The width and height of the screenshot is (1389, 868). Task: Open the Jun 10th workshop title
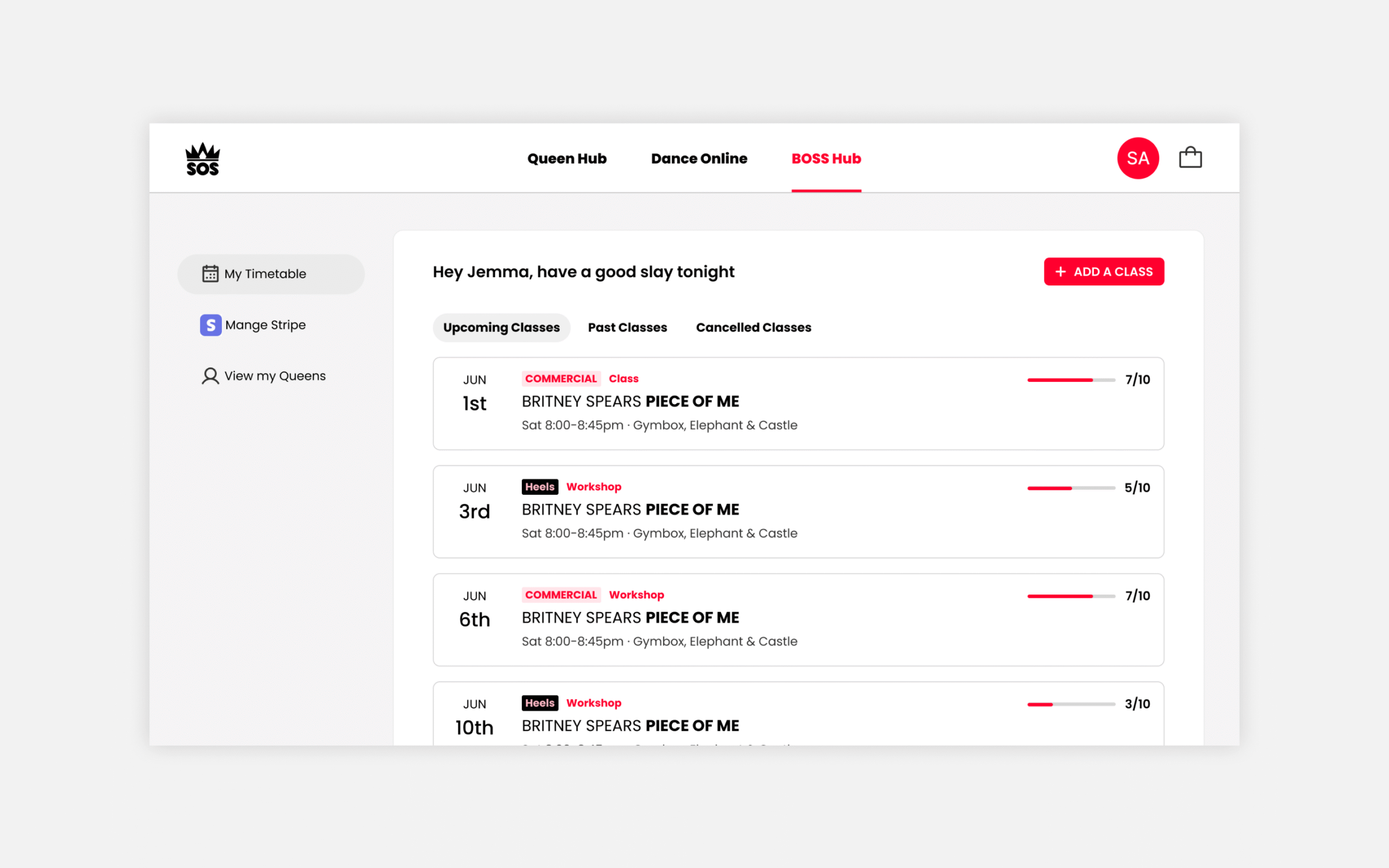(x=630, y=726)
